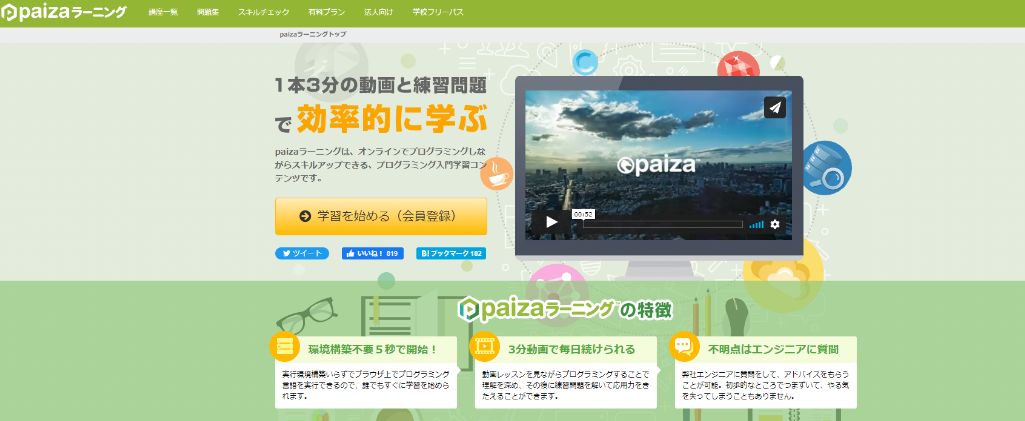Click the 効率的に学ぶ orange headline text
Screen dimensions: 1025x421
[x=392, y=119]
